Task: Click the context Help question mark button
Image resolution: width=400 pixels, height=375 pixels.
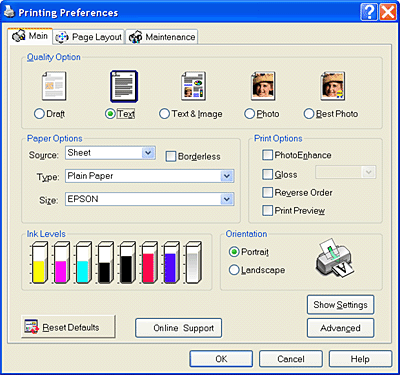Action: pos(369,13)
